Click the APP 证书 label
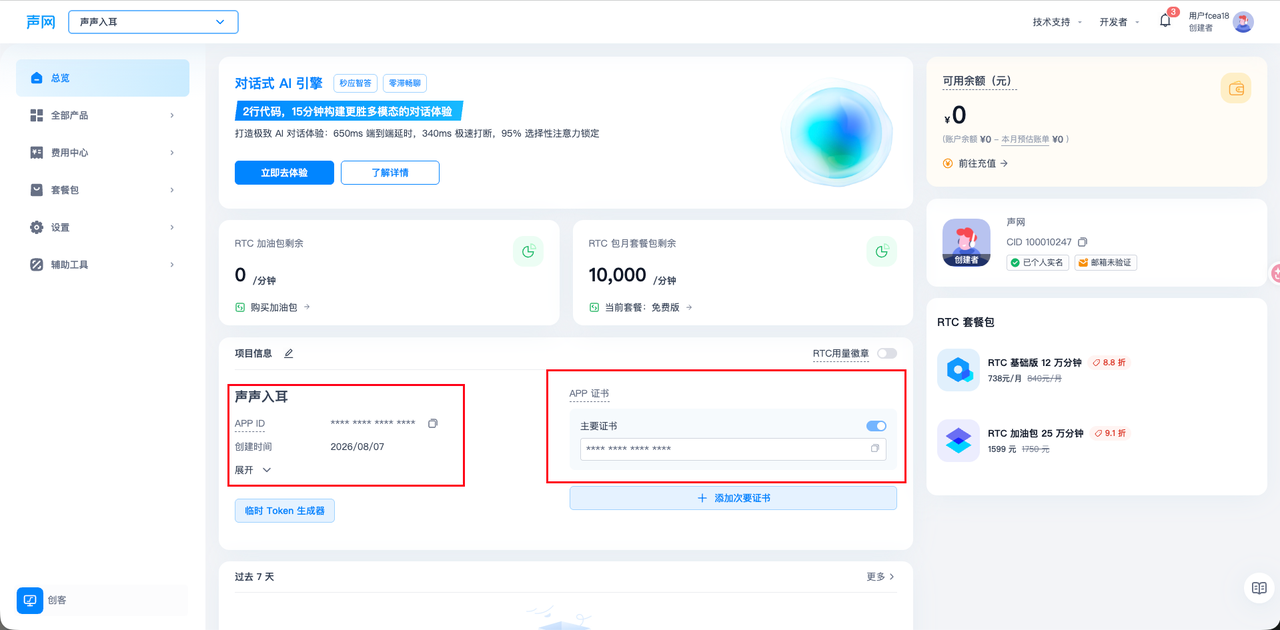Image resolution: width=1280 pixels, height=630 pixels. 589,394
